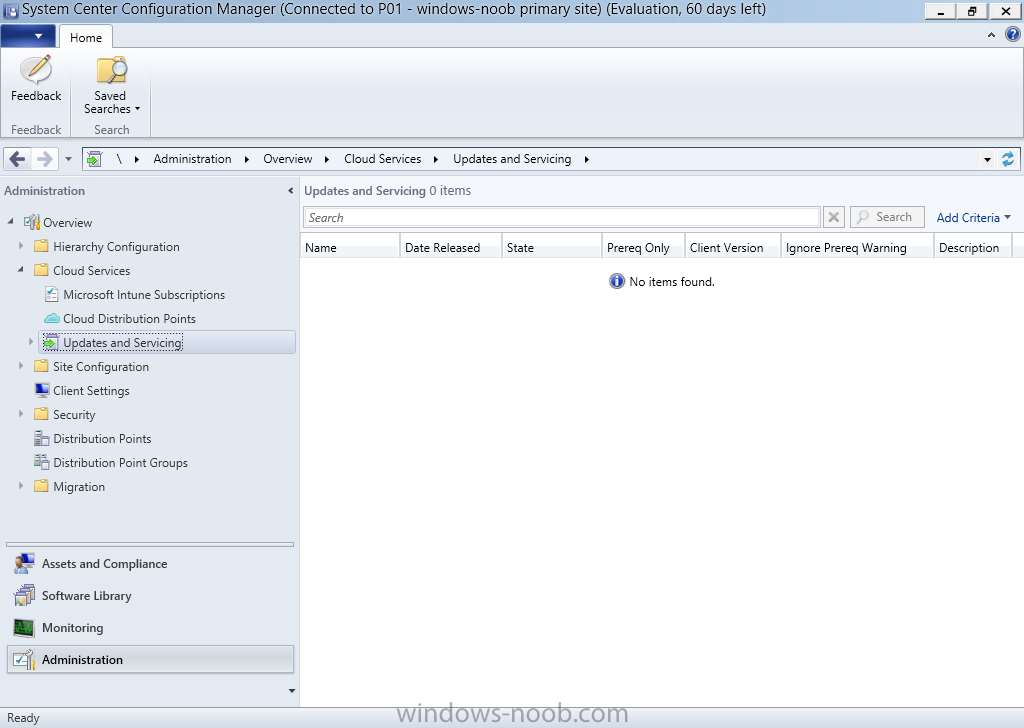Click the Search button
This screenshot has height=728, width=1024.
point(887,217)
